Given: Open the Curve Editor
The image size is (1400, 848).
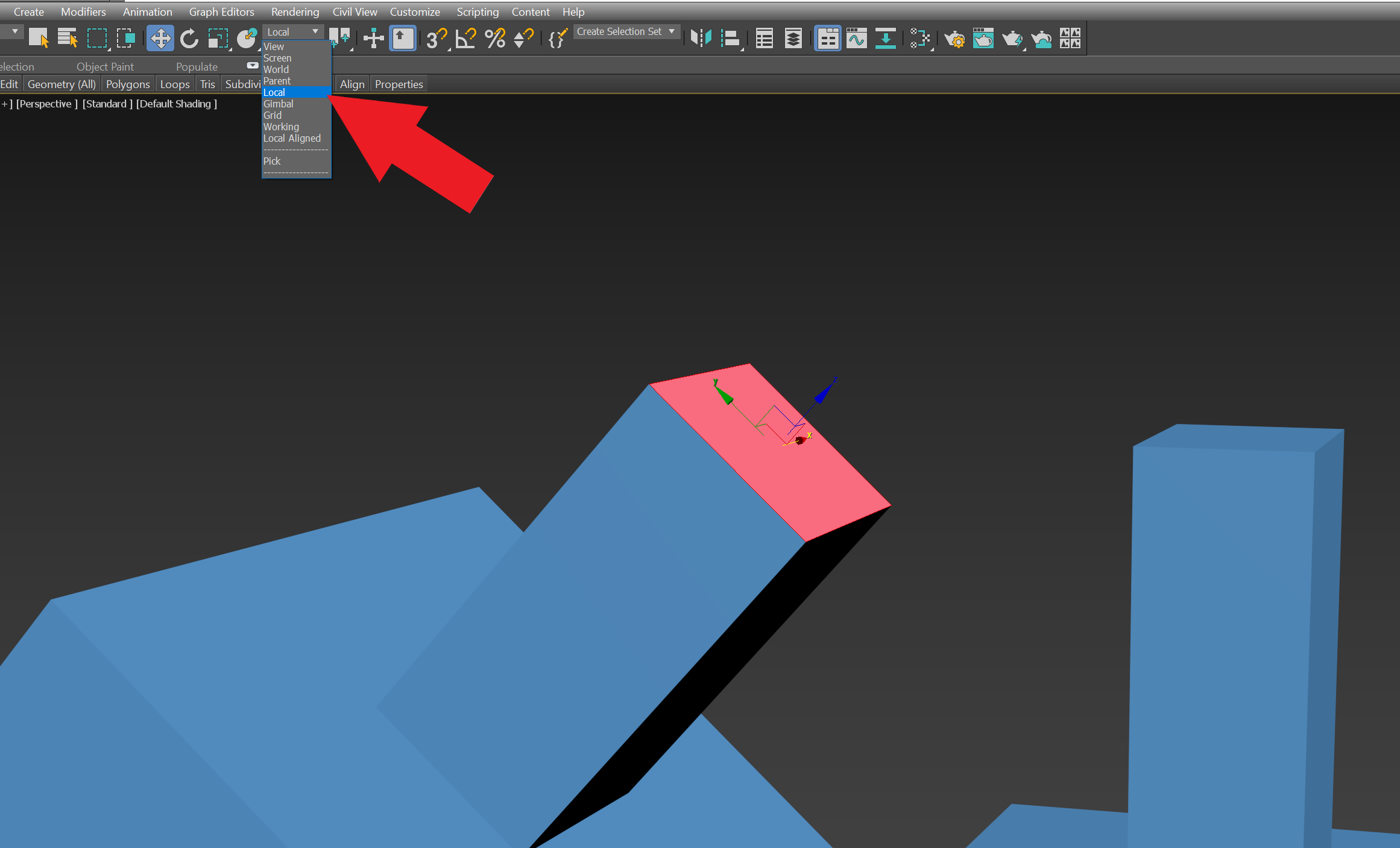Looking at the screenshot, I should tap(856, 39).
